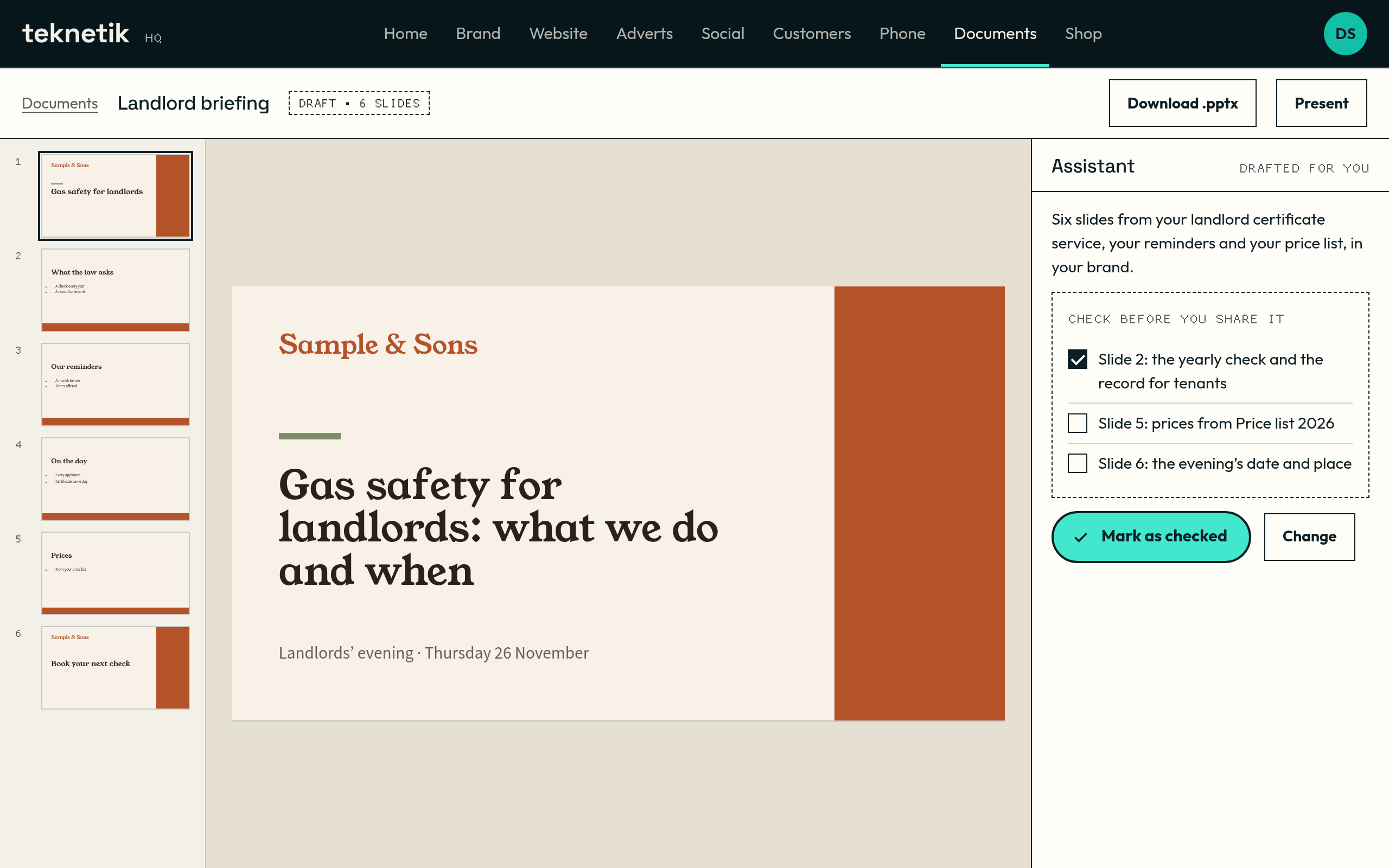Click the Change button

(1309, 537)
